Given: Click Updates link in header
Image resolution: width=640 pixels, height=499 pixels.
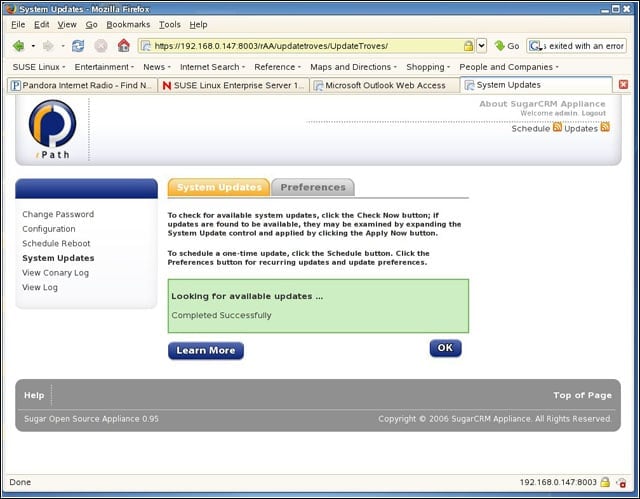Looking at the screenshot, I should point(581,129).
